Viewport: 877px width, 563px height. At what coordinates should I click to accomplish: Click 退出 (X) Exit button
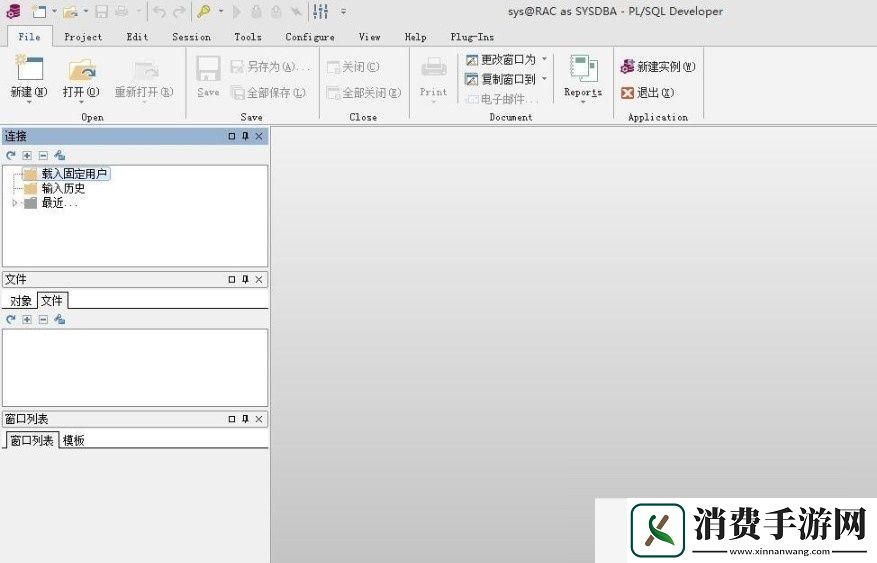click(648, 92)
